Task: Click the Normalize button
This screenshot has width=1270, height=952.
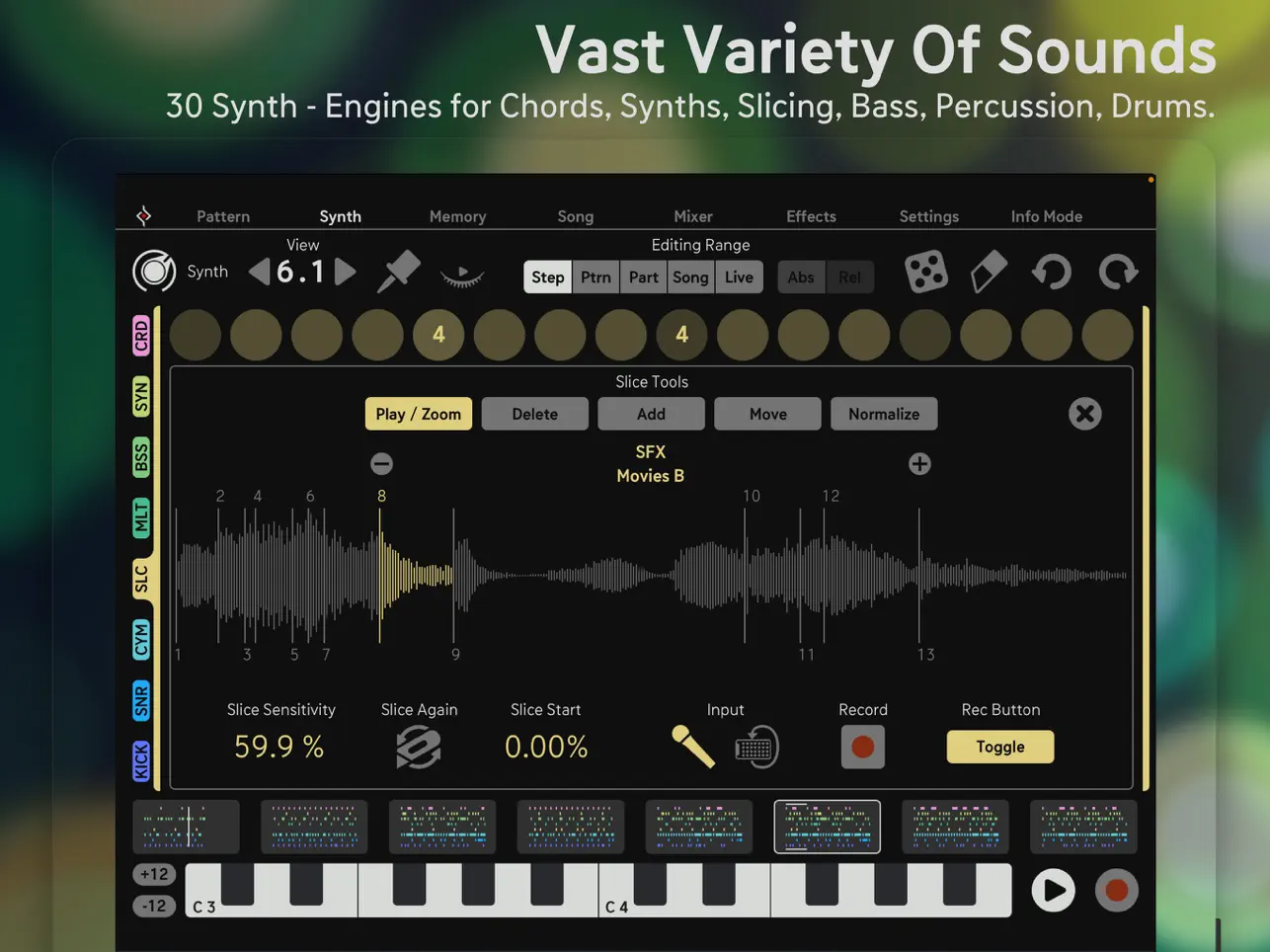Action: click(884, 414)
